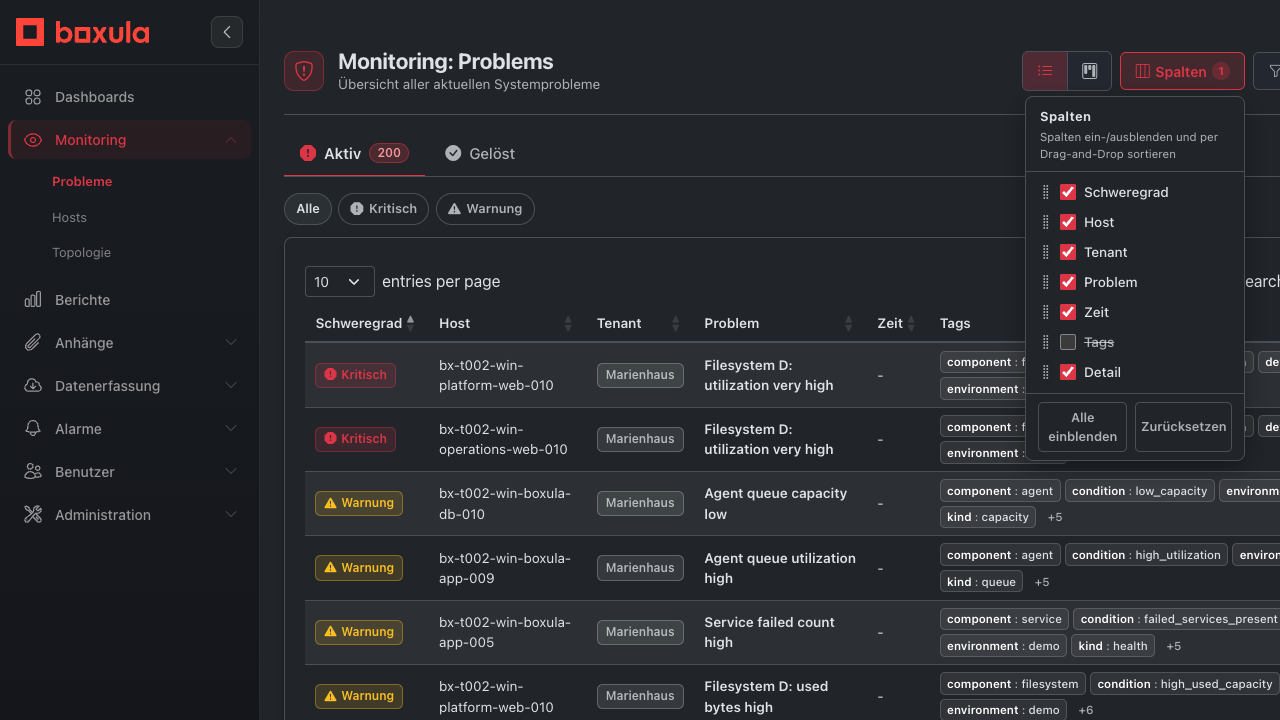Grab the drag handle for Detail column
Image resolution: width=1280 pixels, height=720 pixels.
coord(1046,372)
